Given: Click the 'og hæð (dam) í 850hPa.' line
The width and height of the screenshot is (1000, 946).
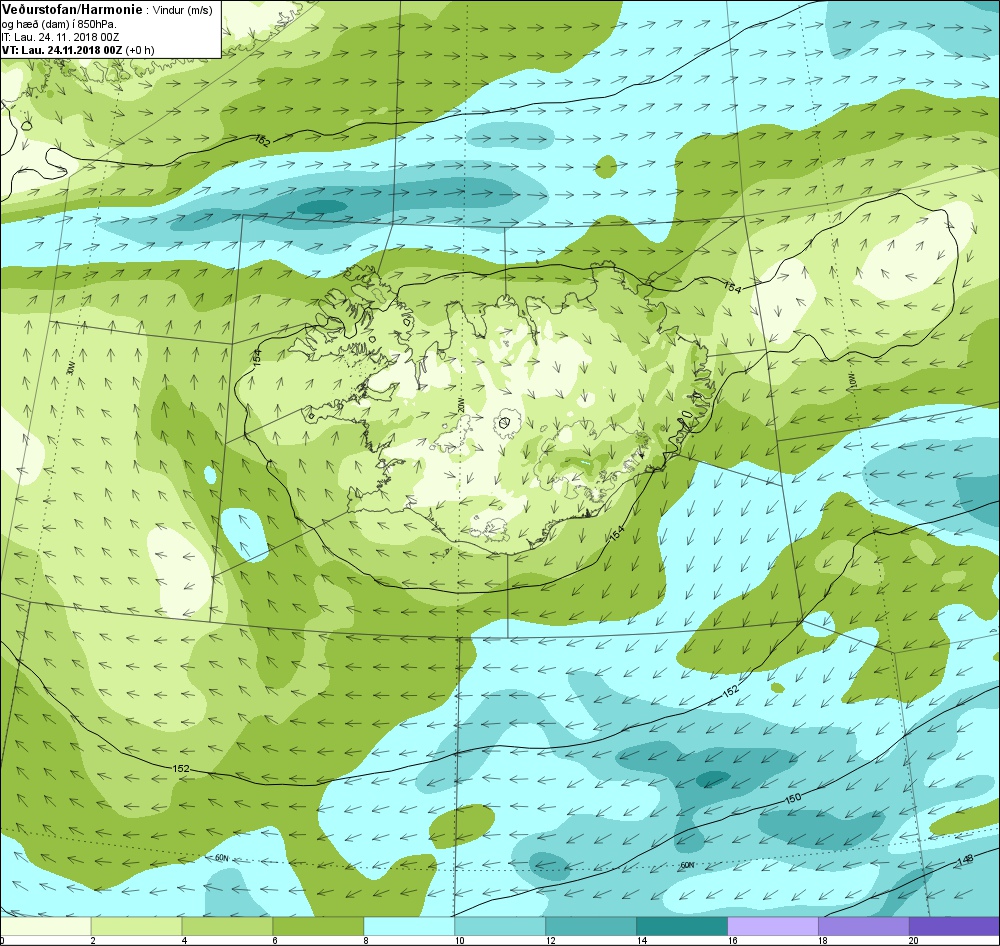Looking at the screenshot, I should 59,24.
